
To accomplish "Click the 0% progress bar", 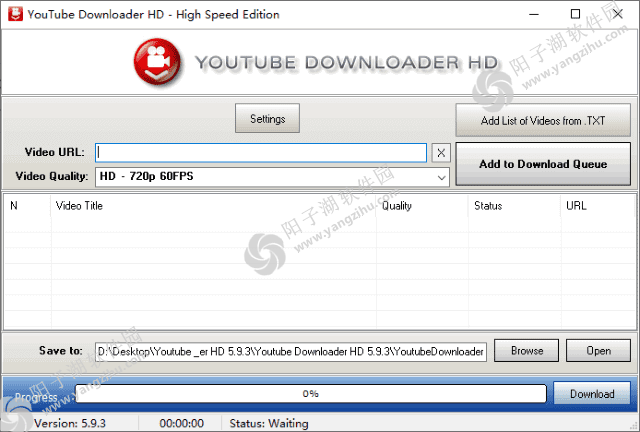I will pos(311,394).
